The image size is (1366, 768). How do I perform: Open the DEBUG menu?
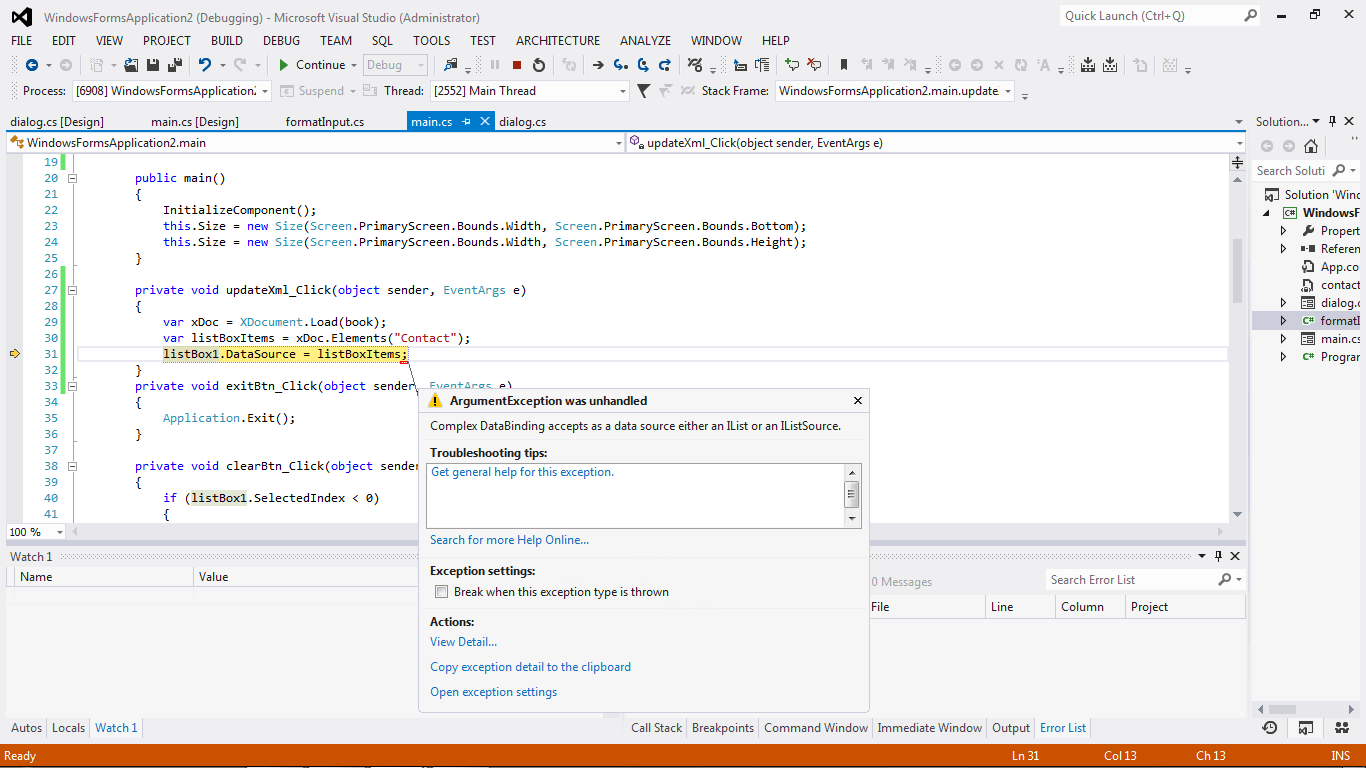pos(281,41)
